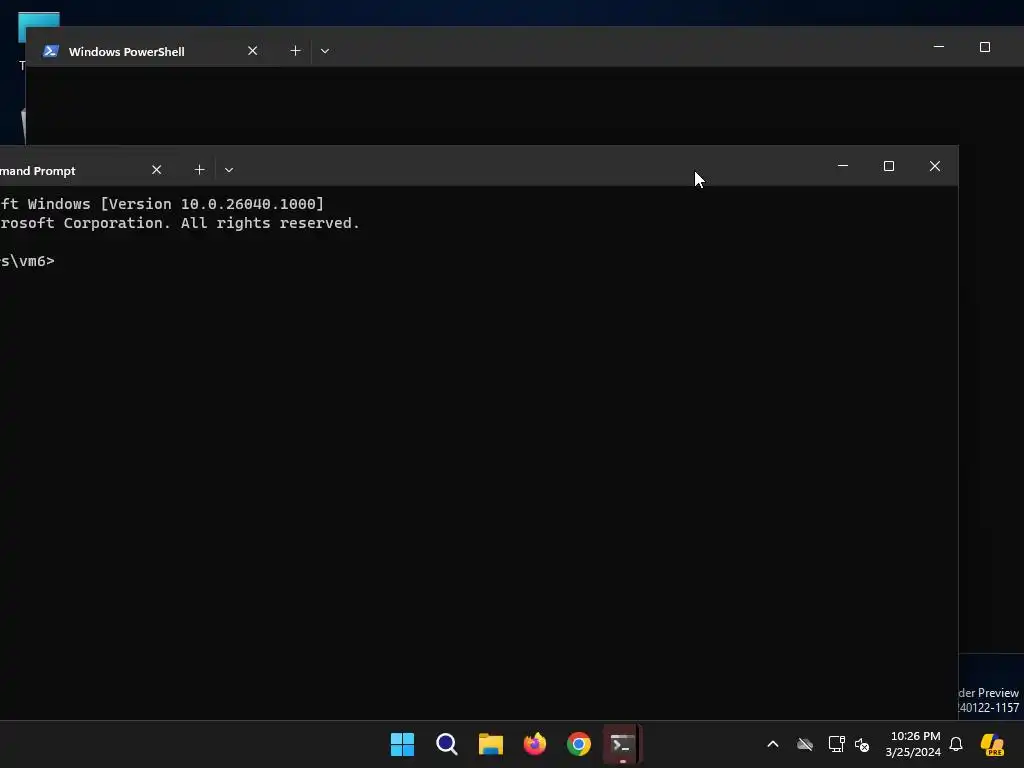Open Copilot preview icon in taskbar
Image resolution: width=1024 pixels, height=768 pixels.
point(992,744)
